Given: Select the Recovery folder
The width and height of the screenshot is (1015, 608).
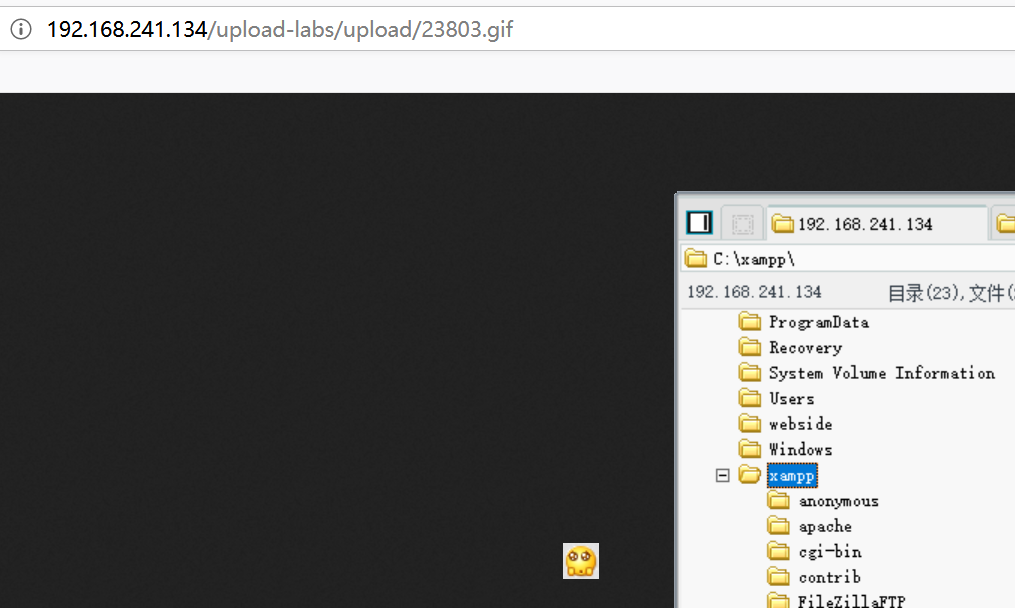Looking at the screenshot, I should point(805,348).
